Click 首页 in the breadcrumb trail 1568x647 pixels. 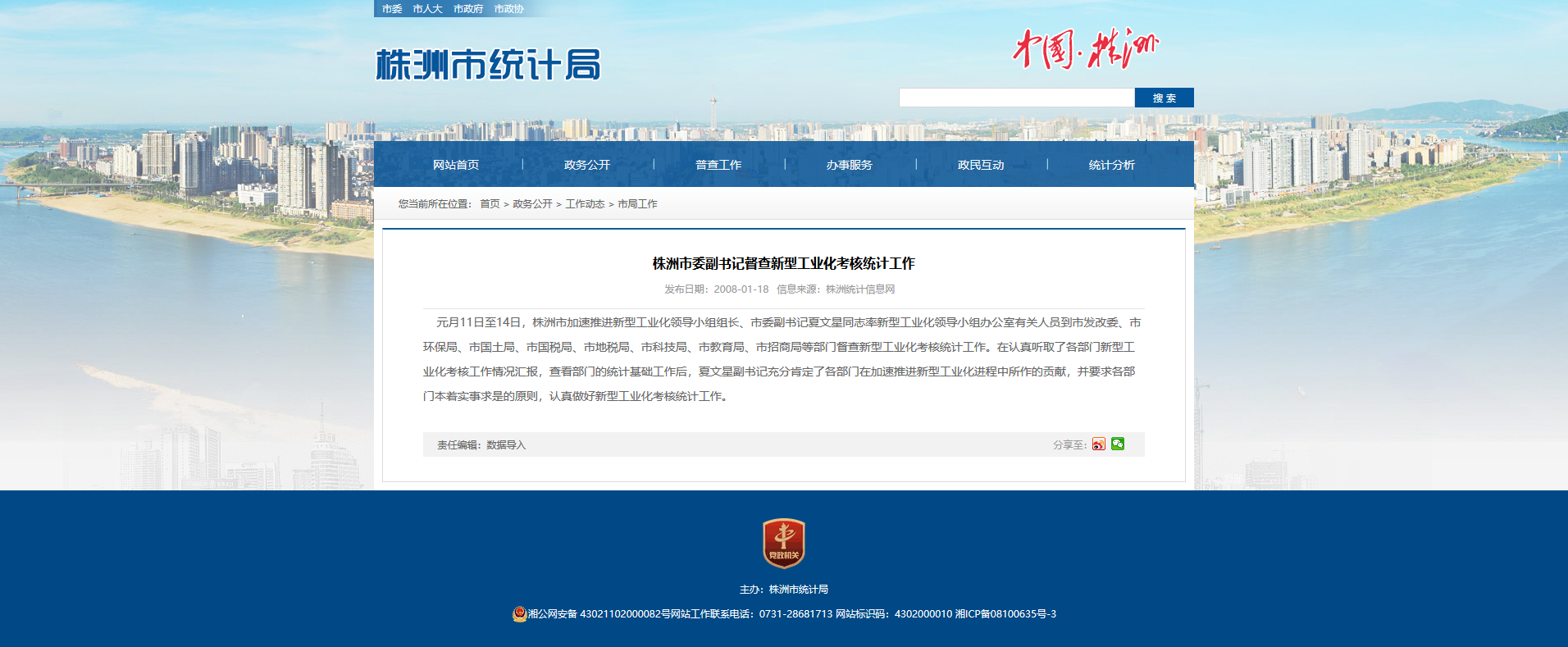coord(490,204)
